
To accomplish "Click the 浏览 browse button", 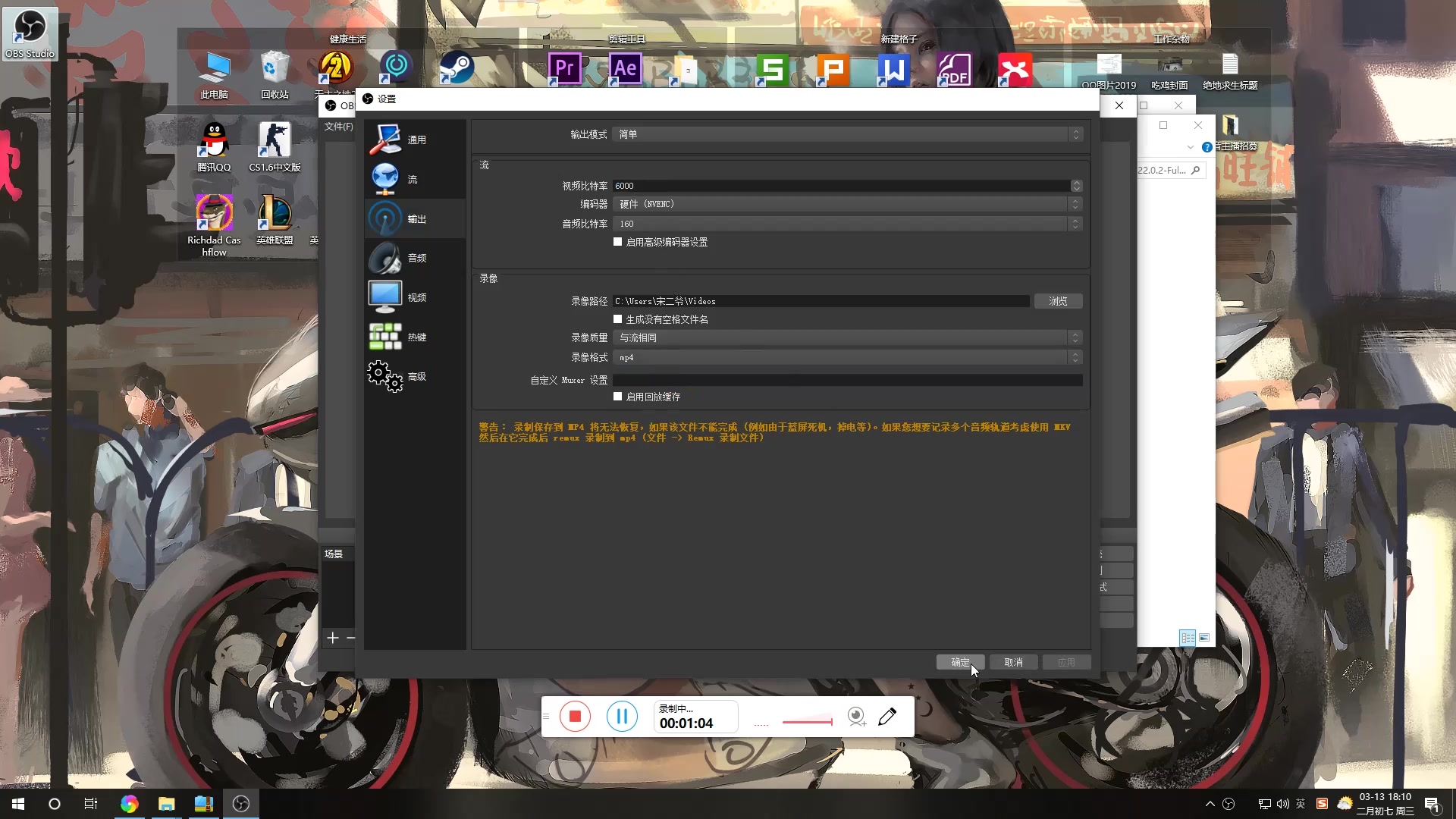I will (x=1058, y=301).
